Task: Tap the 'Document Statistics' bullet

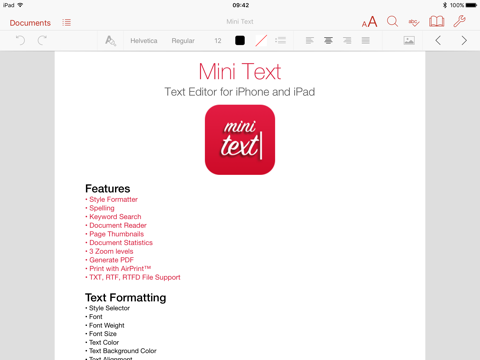Action: point(119,243)
